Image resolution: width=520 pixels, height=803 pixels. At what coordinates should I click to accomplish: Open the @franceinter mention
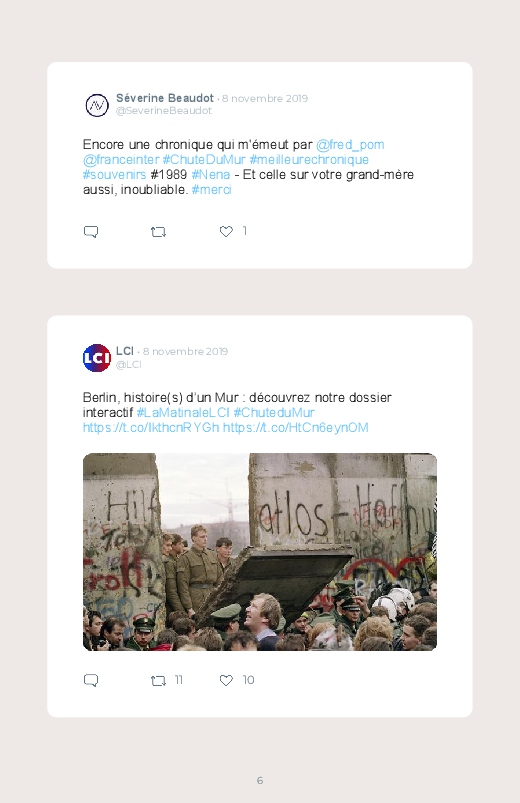121,160
